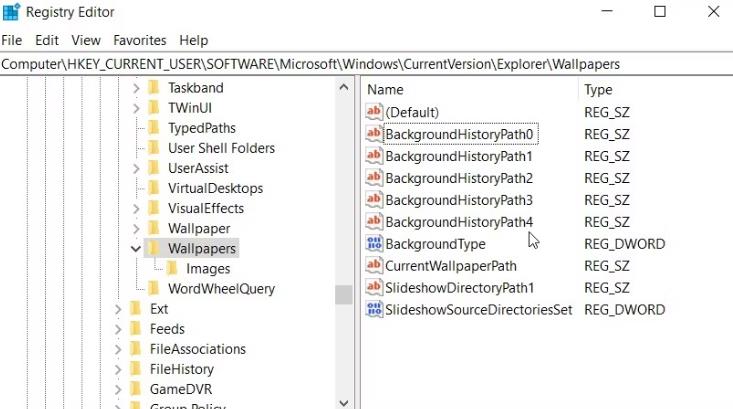Click the GameDVR folder icon
733x409 pixels.
click(x=136, y=389)
